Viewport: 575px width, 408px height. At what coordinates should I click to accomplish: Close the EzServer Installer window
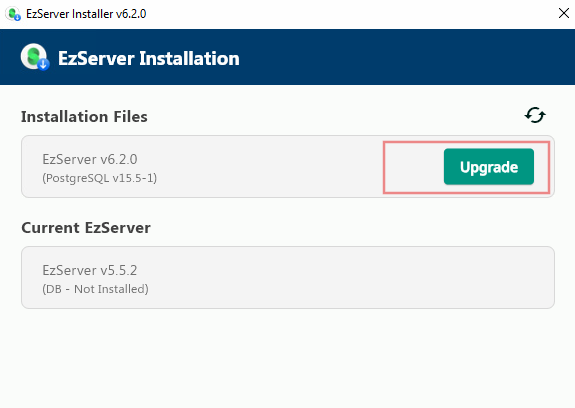[x=564, y=14]
